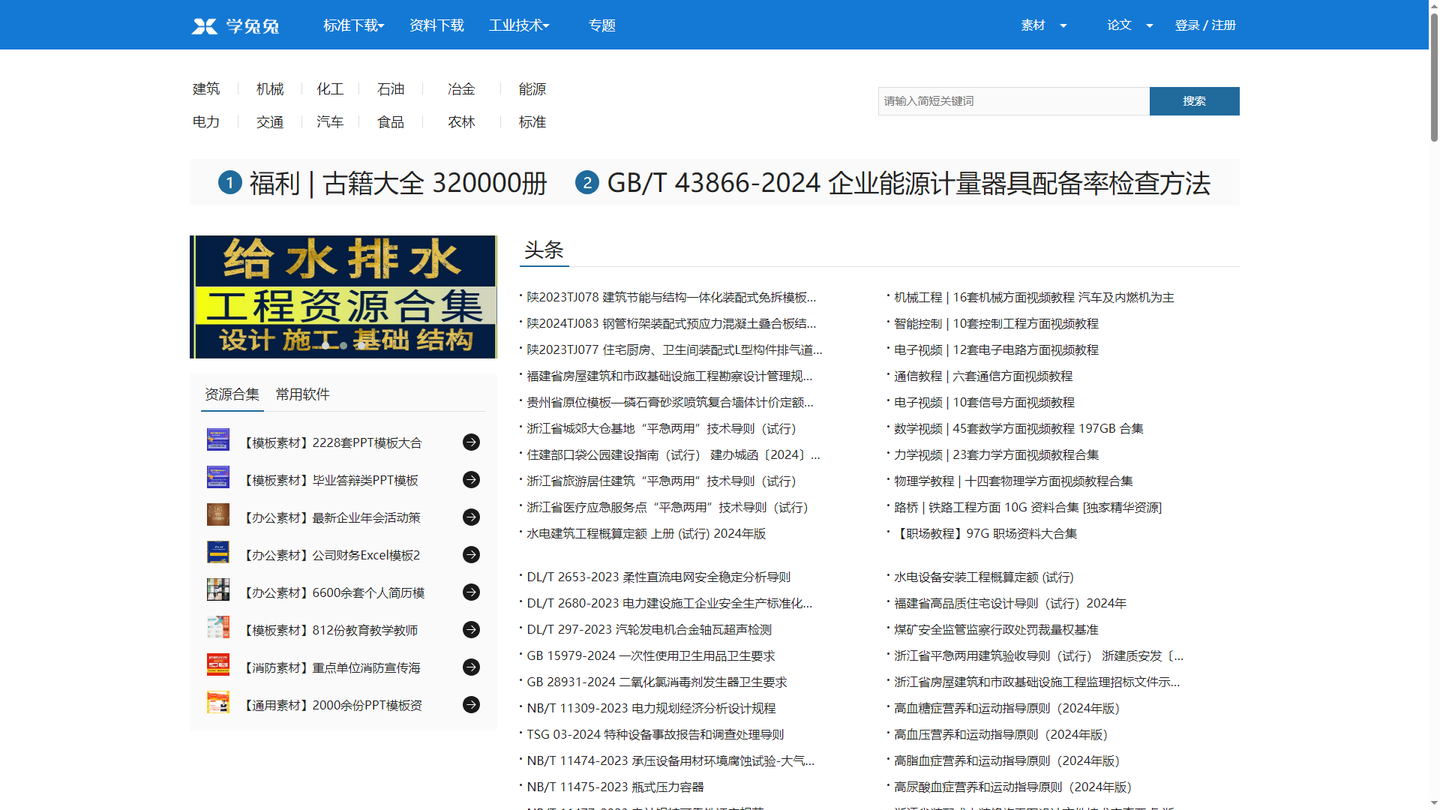Click the 学兔兔 site logo
This screenshot has height=810, width=1440.
[235, 25]
